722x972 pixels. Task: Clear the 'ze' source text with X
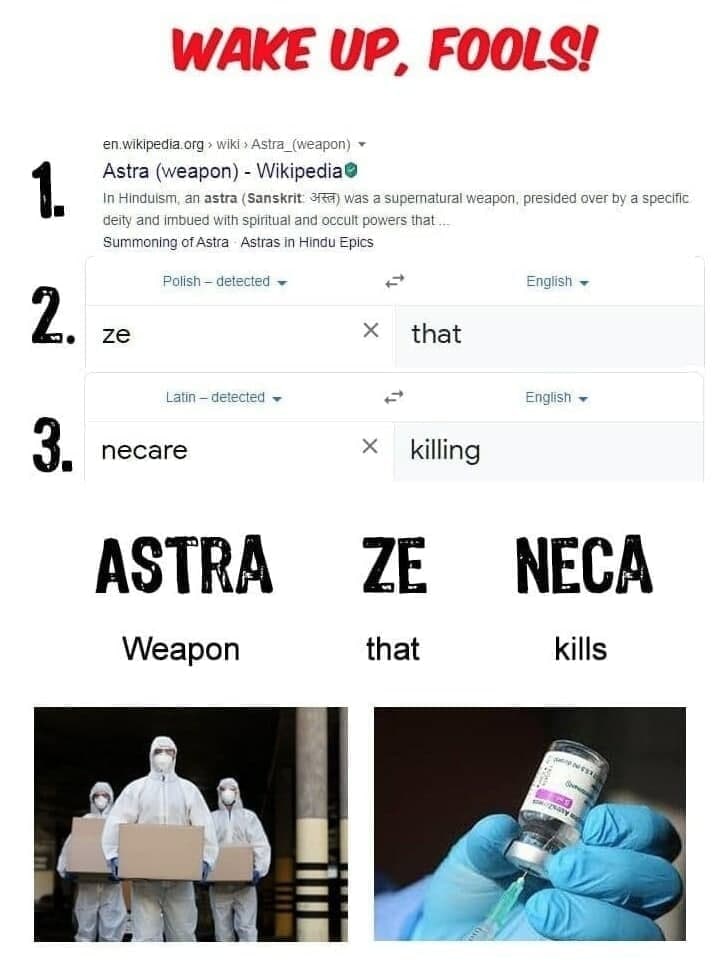pos(371,330)
